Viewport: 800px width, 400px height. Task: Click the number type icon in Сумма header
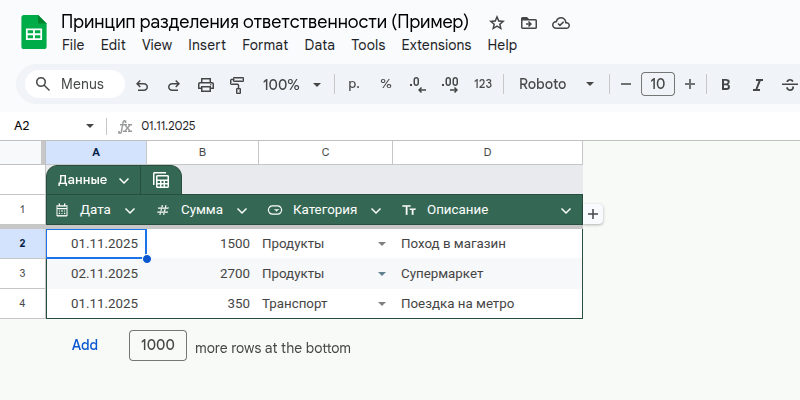[x=163, y=210]
